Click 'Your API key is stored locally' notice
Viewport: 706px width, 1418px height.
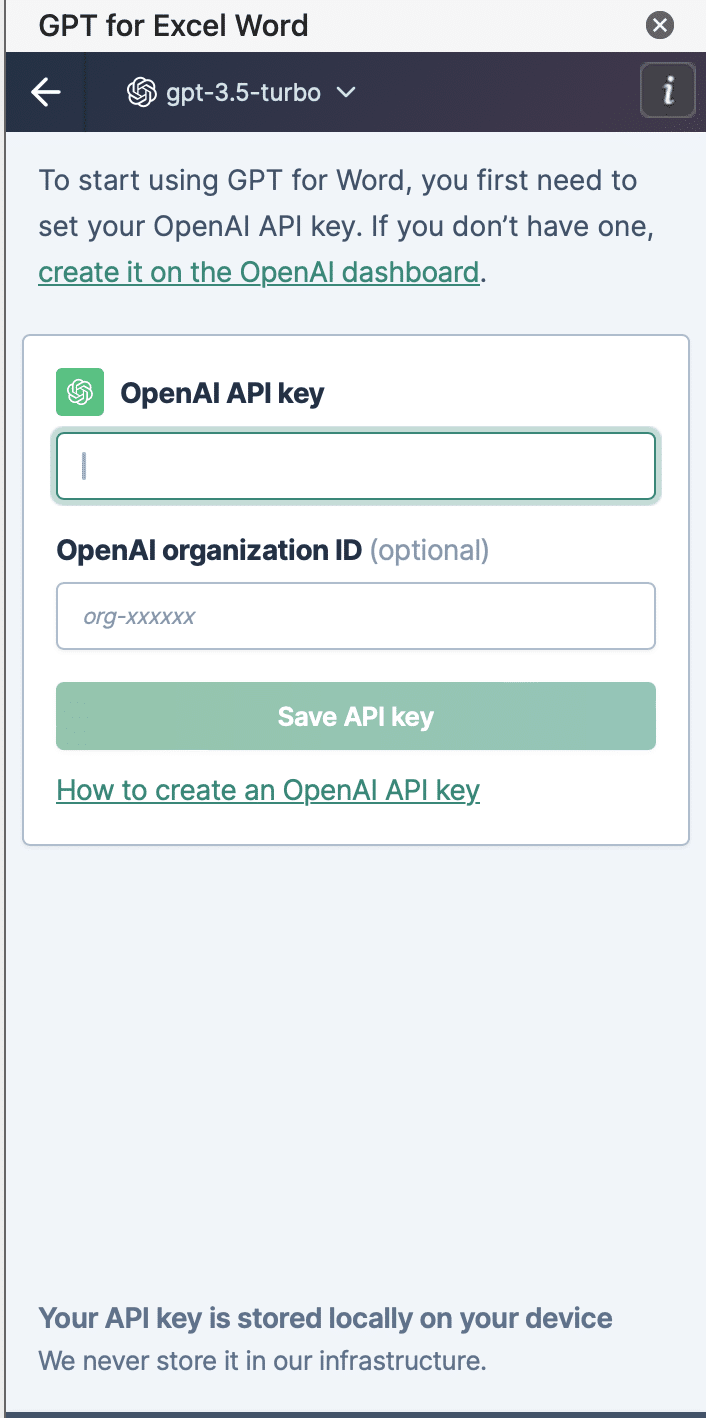(325, 1318)
